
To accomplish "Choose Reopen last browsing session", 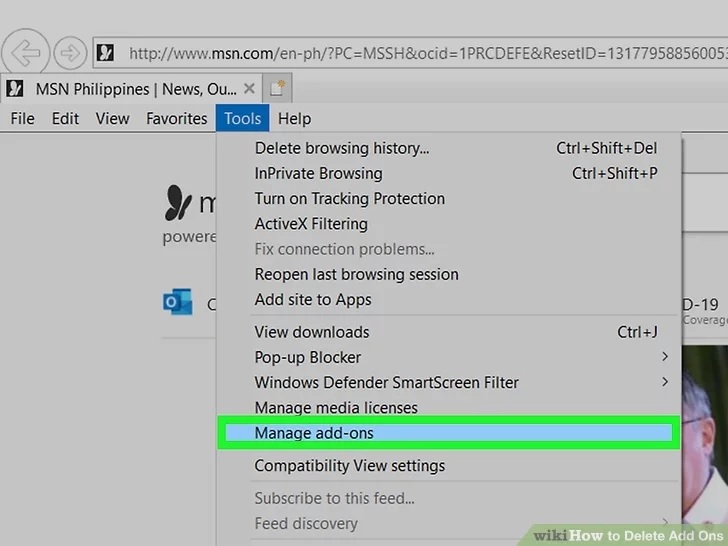I will point(449,274).
